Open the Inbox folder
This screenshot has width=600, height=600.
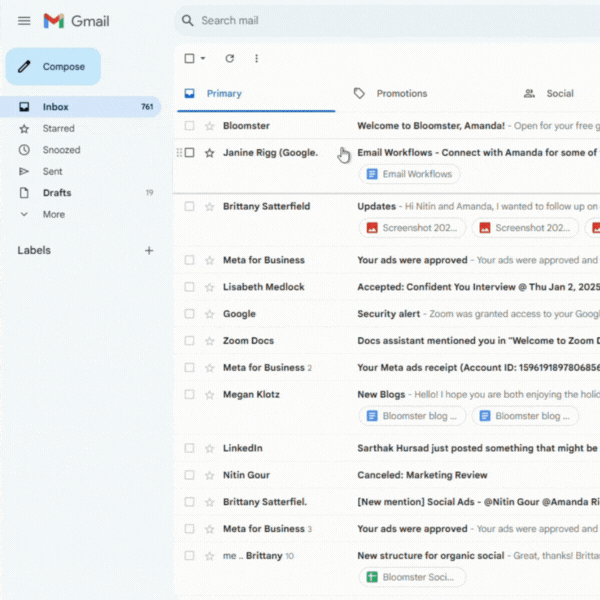click(80, 107)
